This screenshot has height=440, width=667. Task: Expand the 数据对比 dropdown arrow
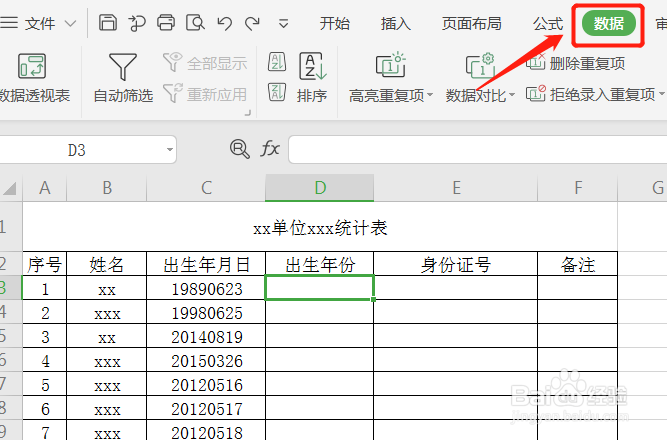(x=512, y=94)
